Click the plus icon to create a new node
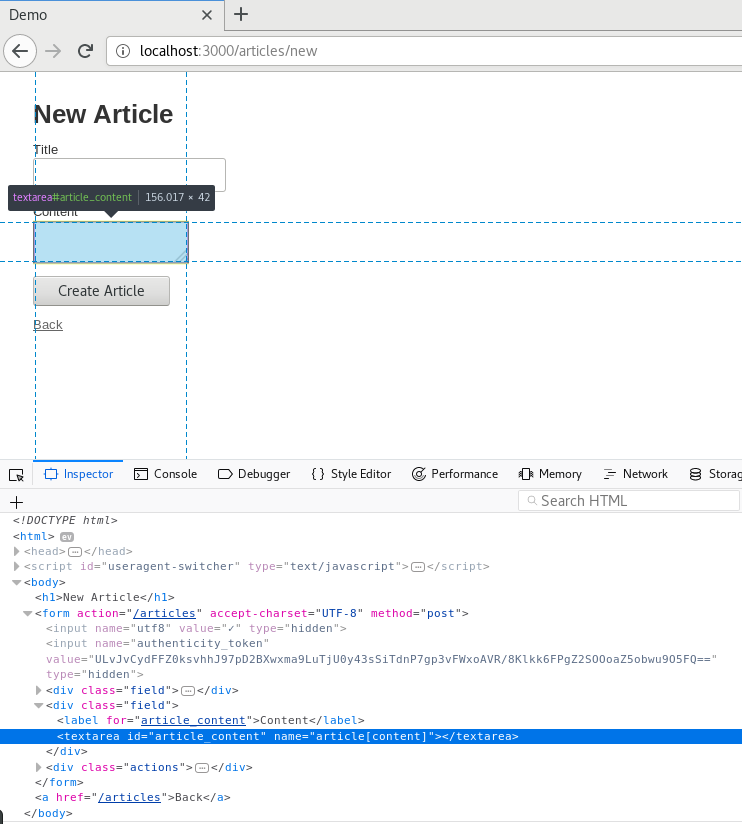The image size is (742, 824). click(x=16, y=502)
